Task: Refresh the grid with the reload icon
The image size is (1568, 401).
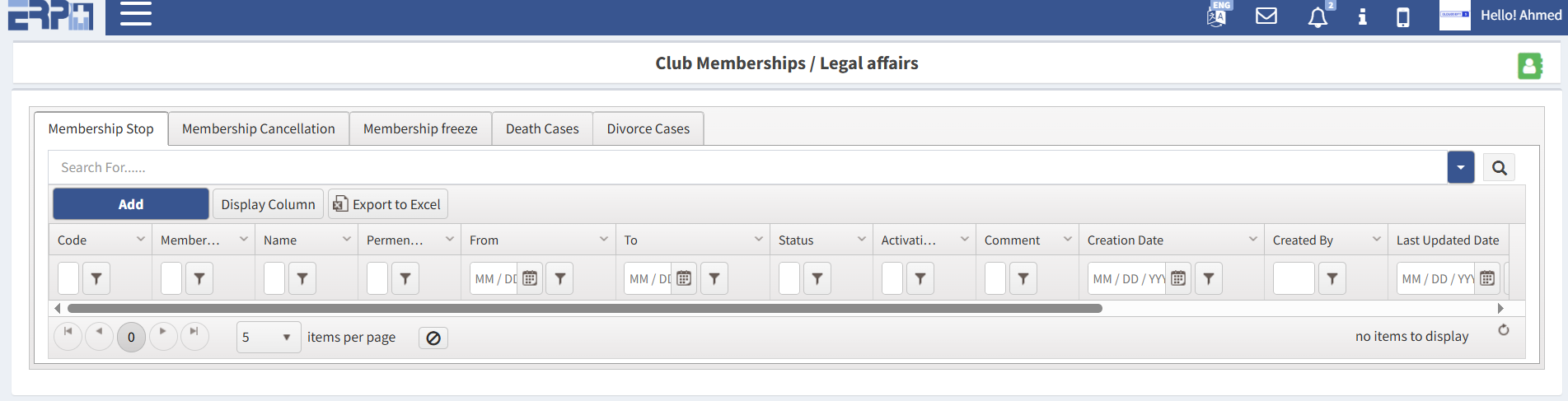Action: [x=1504, y=330]
